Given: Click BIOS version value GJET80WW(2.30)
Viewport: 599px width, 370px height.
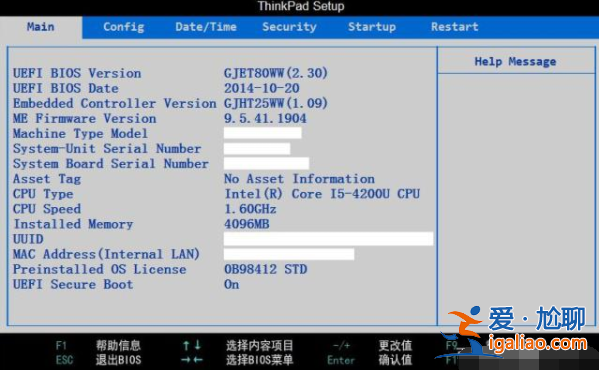Looking at the screenshot, I should tap(276, 73).
